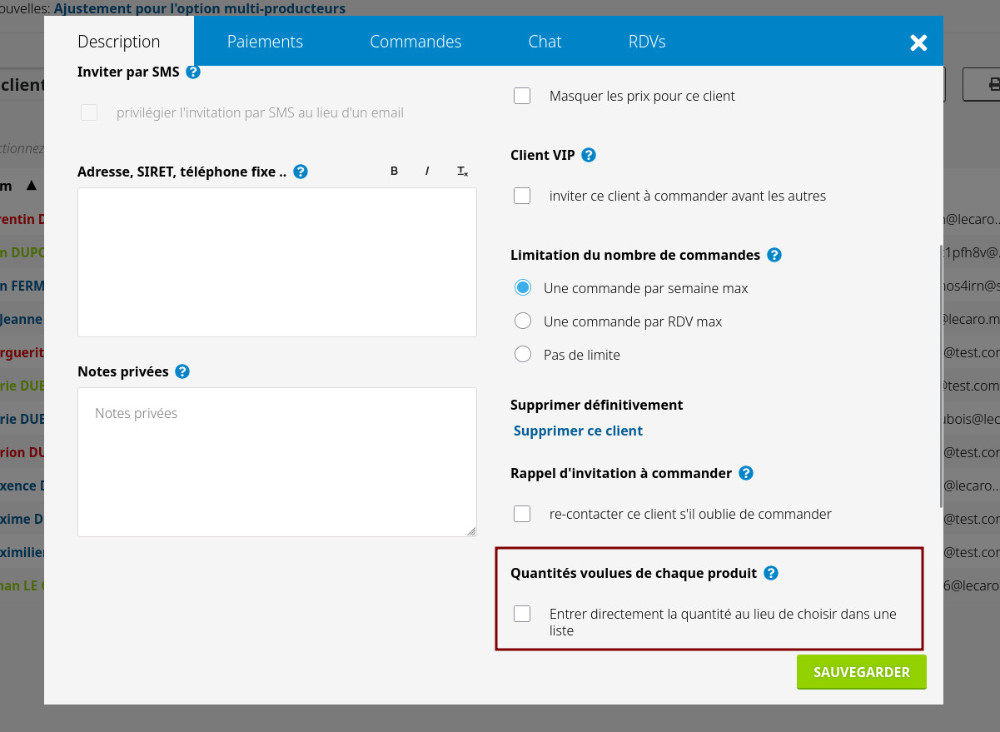View help for Rappel d'invitation à commander
The height and width of the screenshot is (732, 1000).
746,473
